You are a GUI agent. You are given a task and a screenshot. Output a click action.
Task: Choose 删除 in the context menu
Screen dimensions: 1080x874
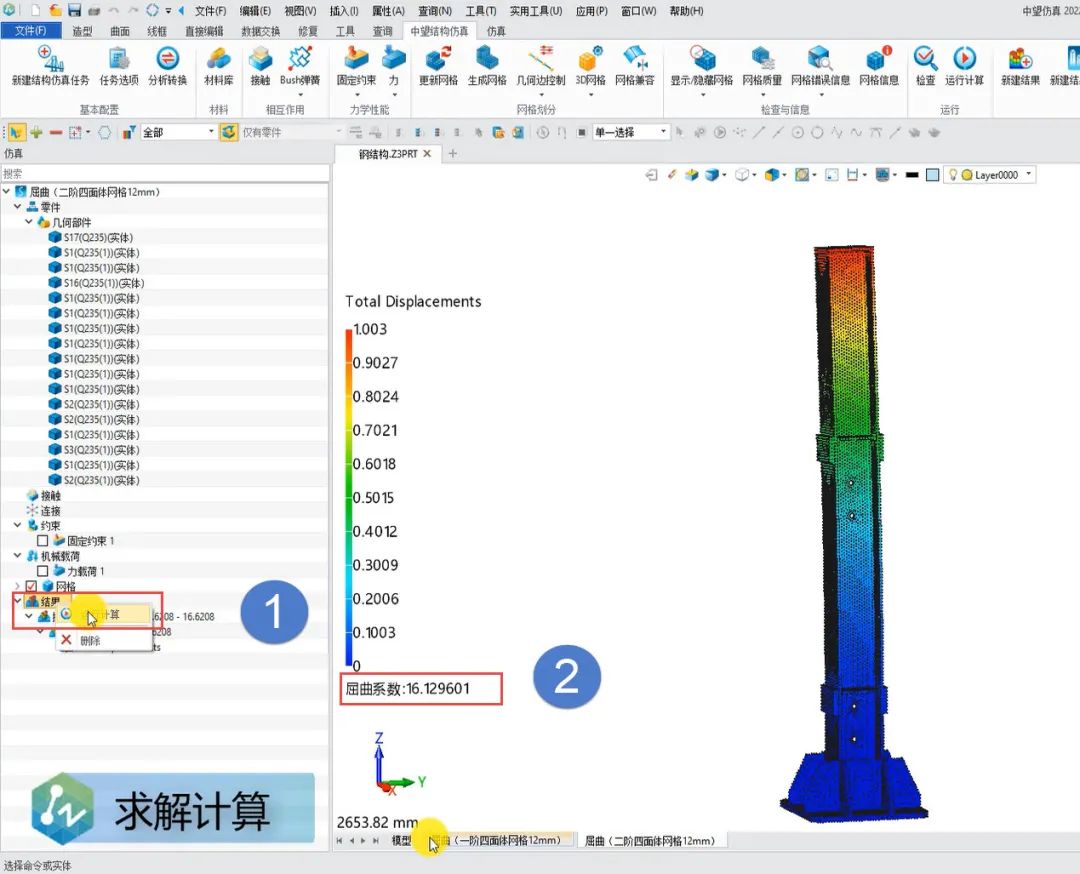pyautogui.click(x=89, y=640)
